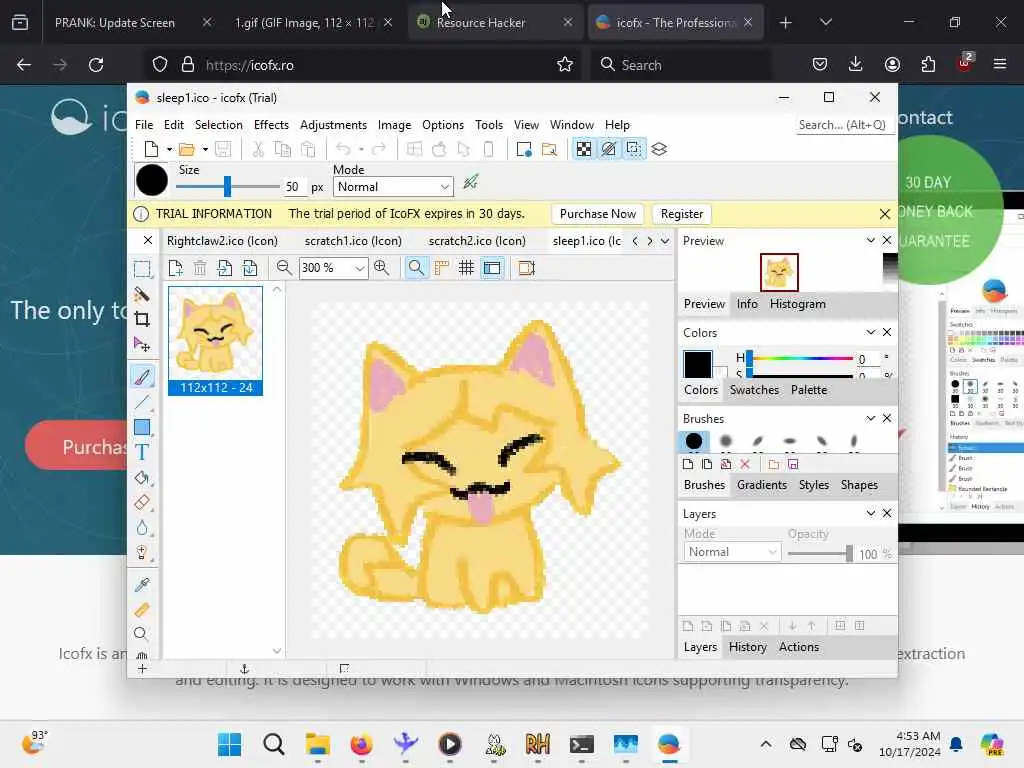Select the magic wand tool
Image resolution: width=1024 pixels, height=768 pixels.
pos(142,295)
